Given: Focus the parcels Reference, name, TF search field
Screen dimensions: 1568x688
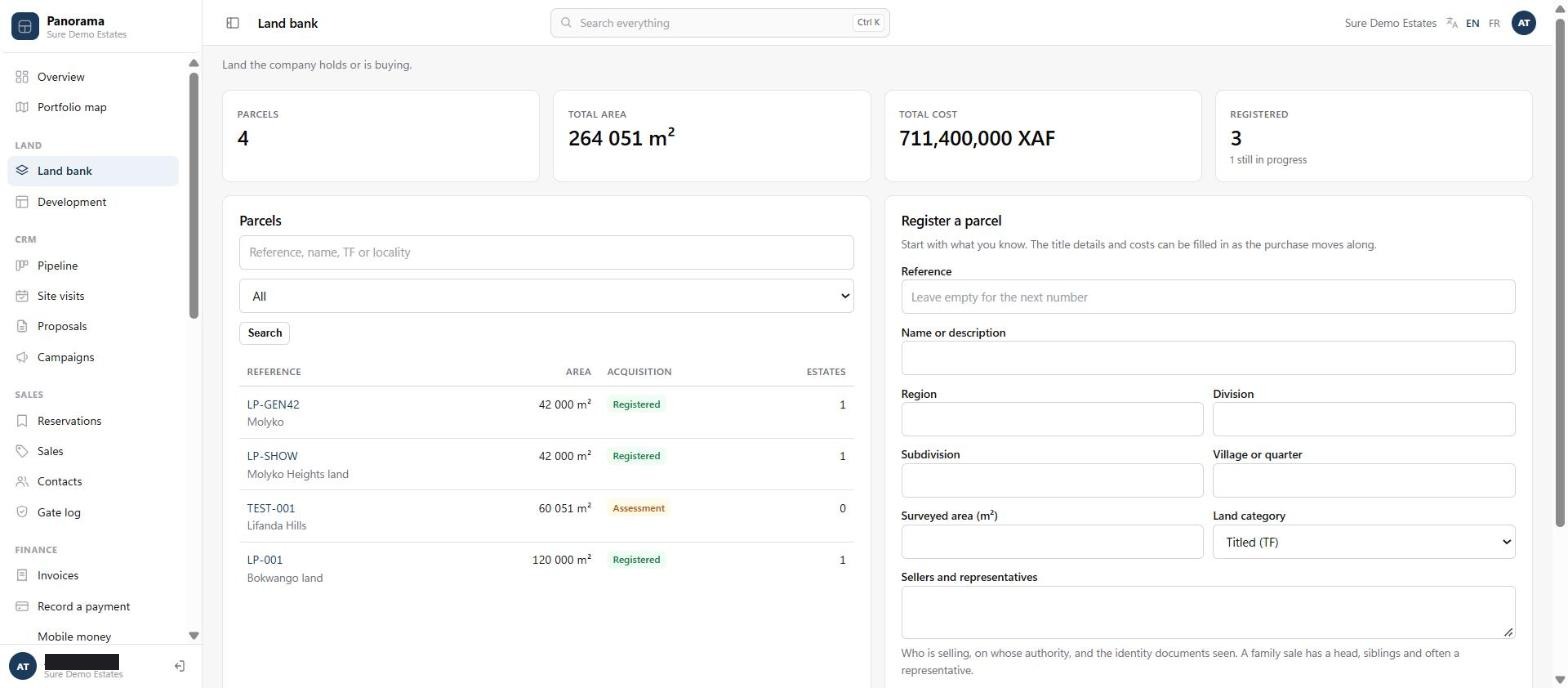Looking at the screenshot, I should tap(546, 252).
